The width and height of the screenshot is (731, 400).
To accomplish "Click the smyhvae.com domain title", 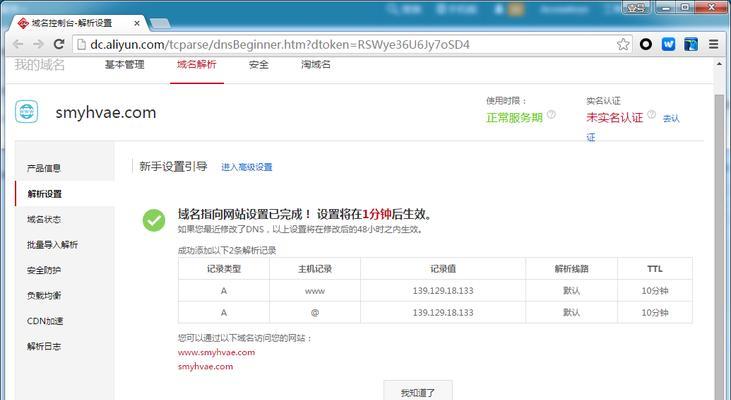I will point(106,112).
